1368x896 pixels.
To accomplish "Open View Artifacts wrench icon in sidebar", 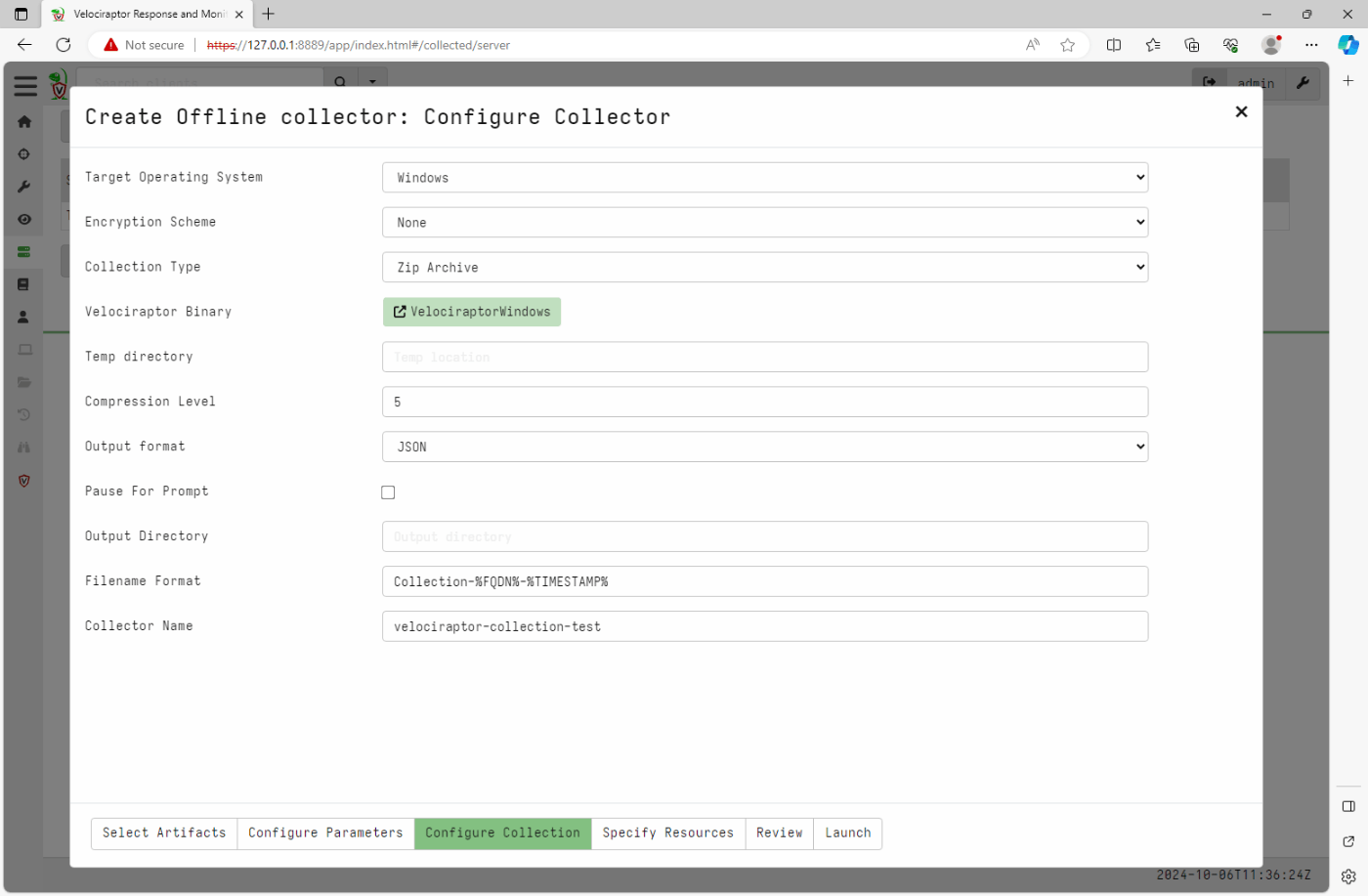I will [x=24, y=187].
